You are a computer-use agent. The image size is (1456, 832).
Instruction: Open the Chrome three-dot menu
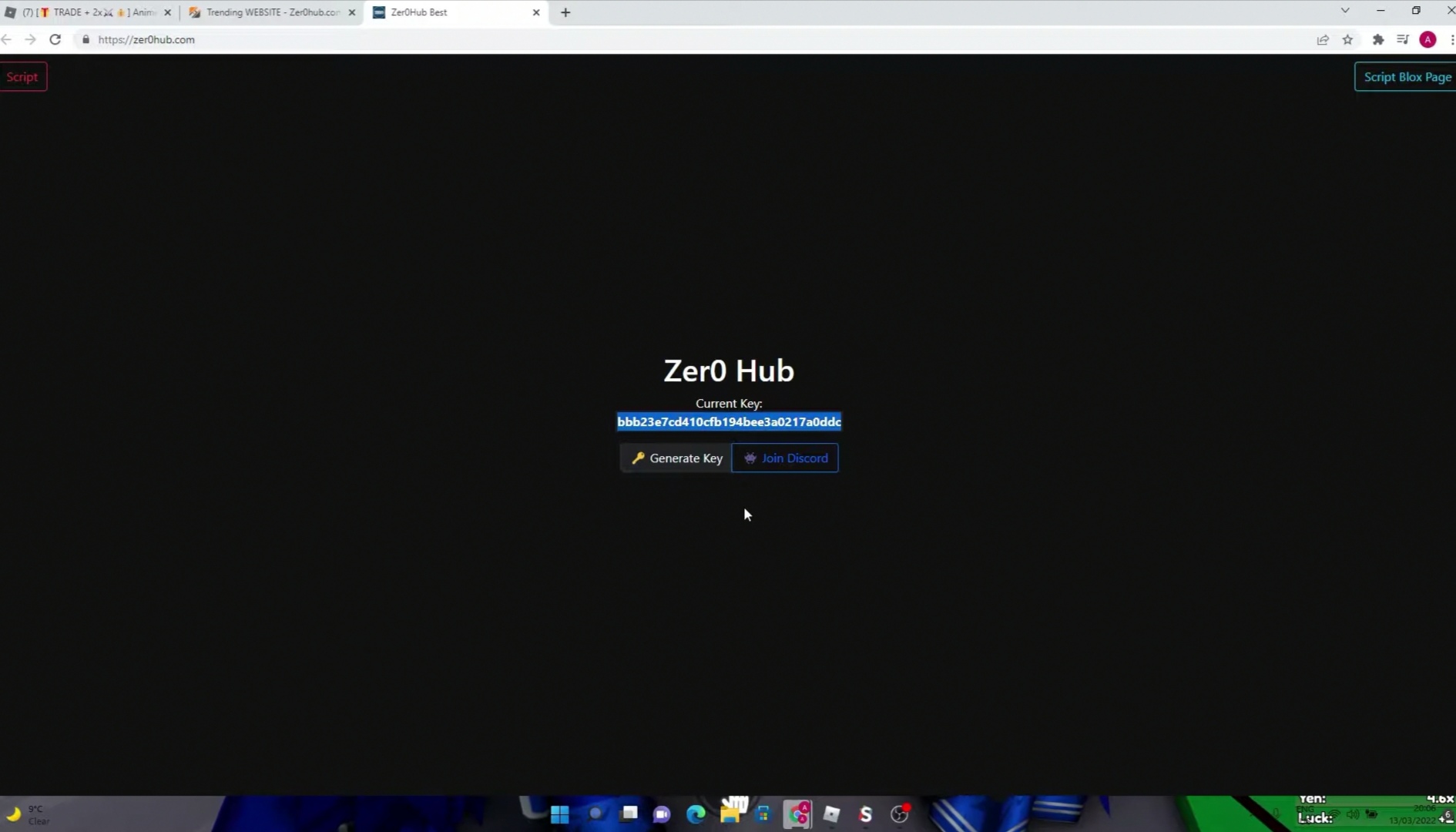tap(1451, 39)
